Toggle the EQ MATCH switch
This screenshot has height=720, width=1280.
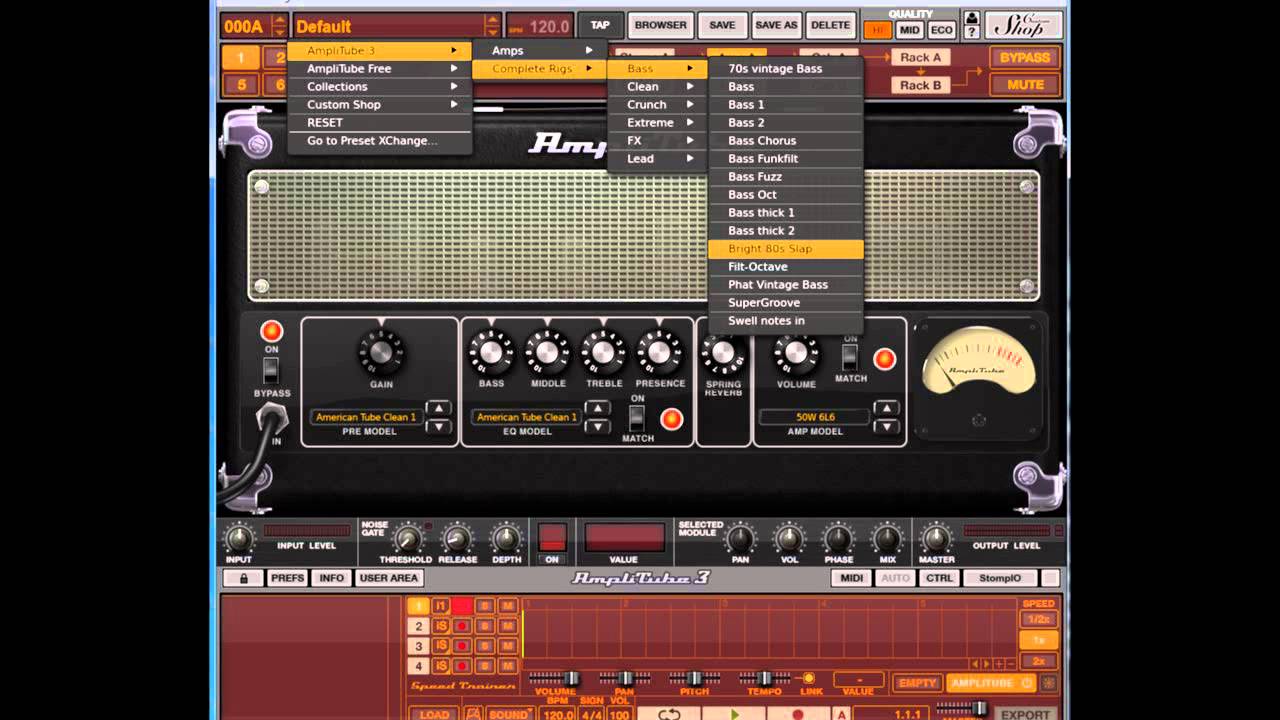[637, 418]
